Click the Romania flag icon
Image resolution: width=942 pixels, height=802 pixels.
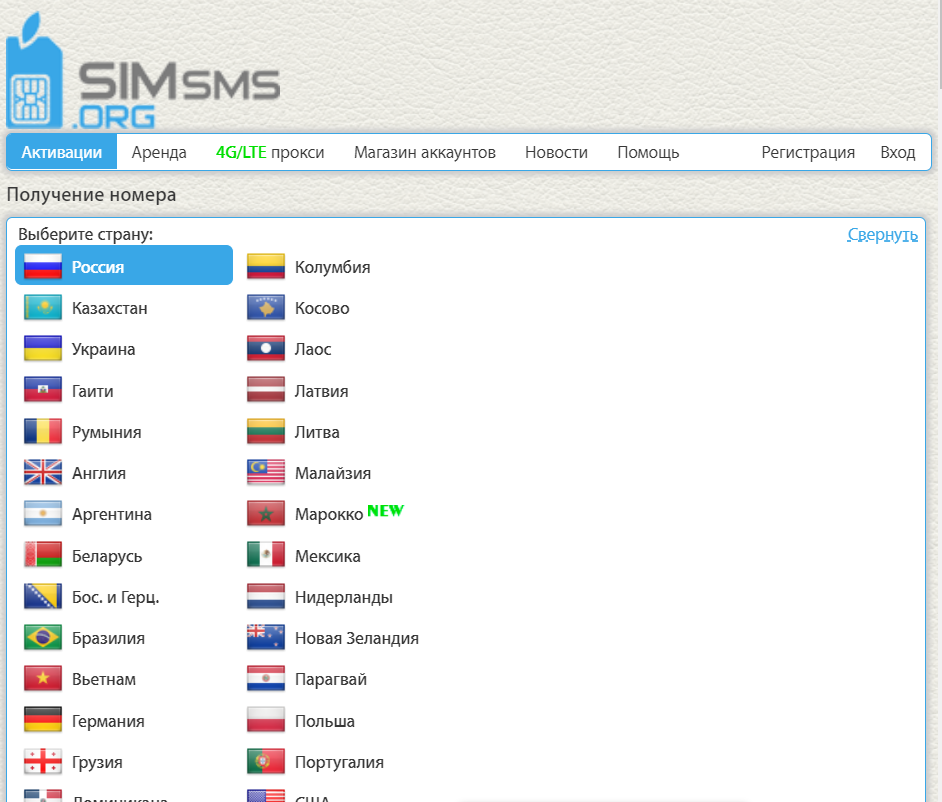(x=43, y=431)
